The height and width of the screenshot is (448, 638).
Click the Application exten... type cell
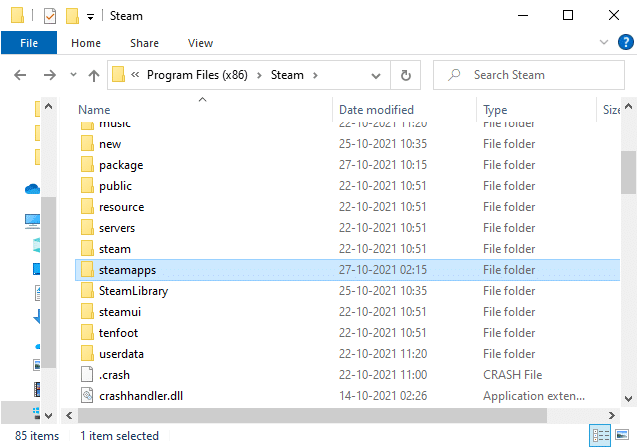coord(534,396)
